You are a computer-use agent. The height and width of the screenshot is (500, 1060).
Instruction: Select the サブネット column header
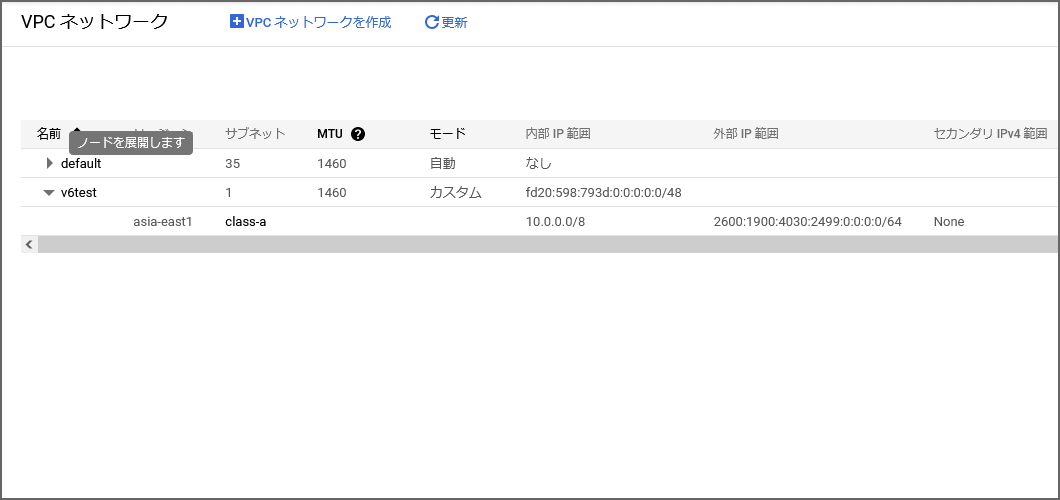(x=255, y=134)
